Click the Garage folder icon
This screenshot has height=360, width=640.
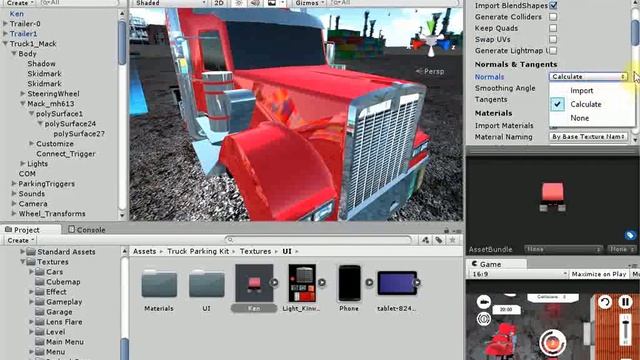click(x=40, y=312)
